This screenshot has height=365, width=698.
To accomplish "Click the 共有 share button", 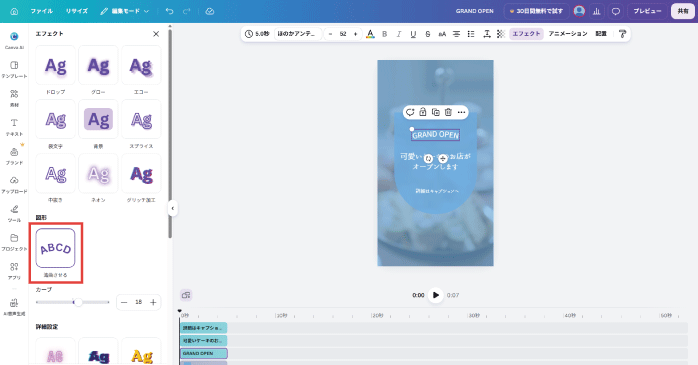I will pyautogui.click(x=683, y=11).
